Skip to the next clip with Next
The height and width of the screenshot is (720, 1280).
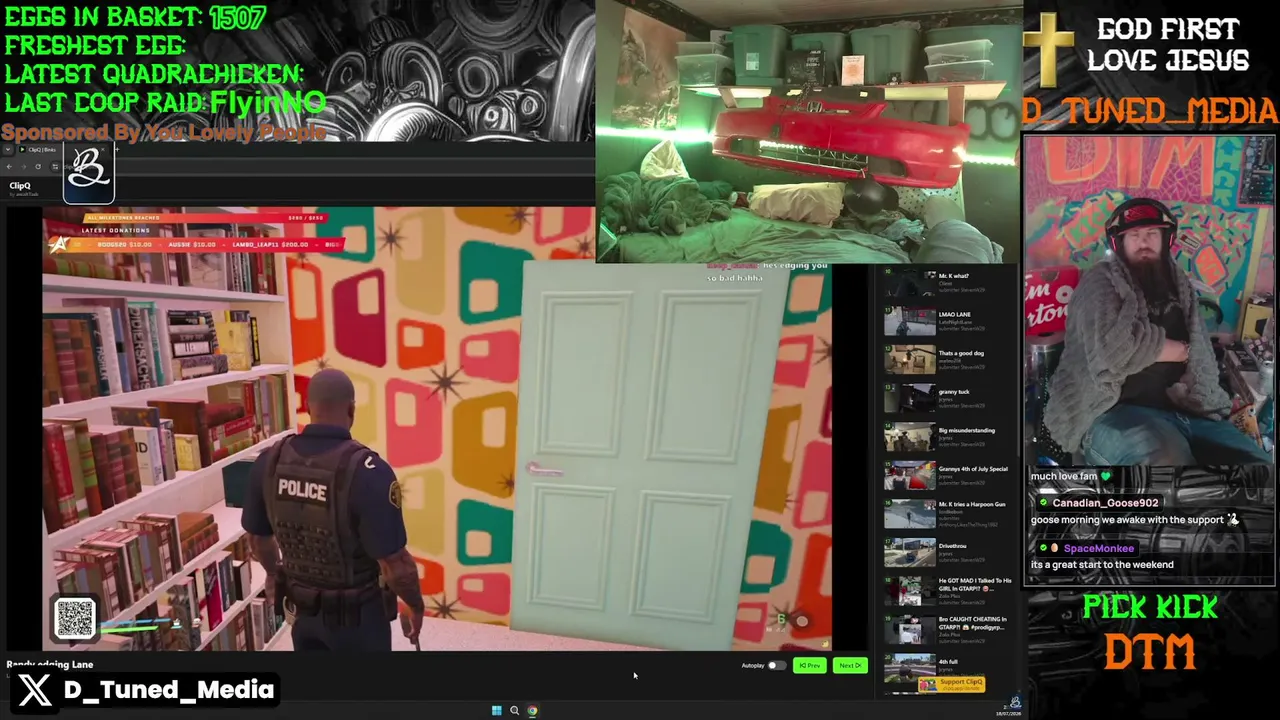(849, 665)
